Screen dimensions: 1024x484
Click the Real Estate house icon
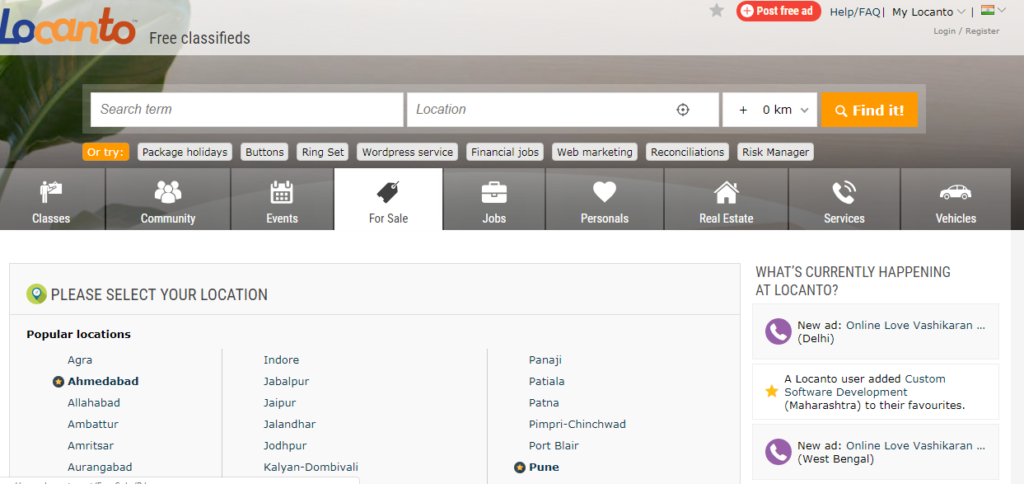pos(726,192)
